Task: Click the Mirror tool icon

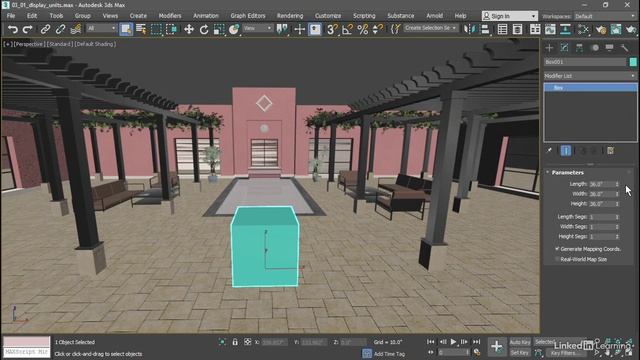Action: point(470,29)
